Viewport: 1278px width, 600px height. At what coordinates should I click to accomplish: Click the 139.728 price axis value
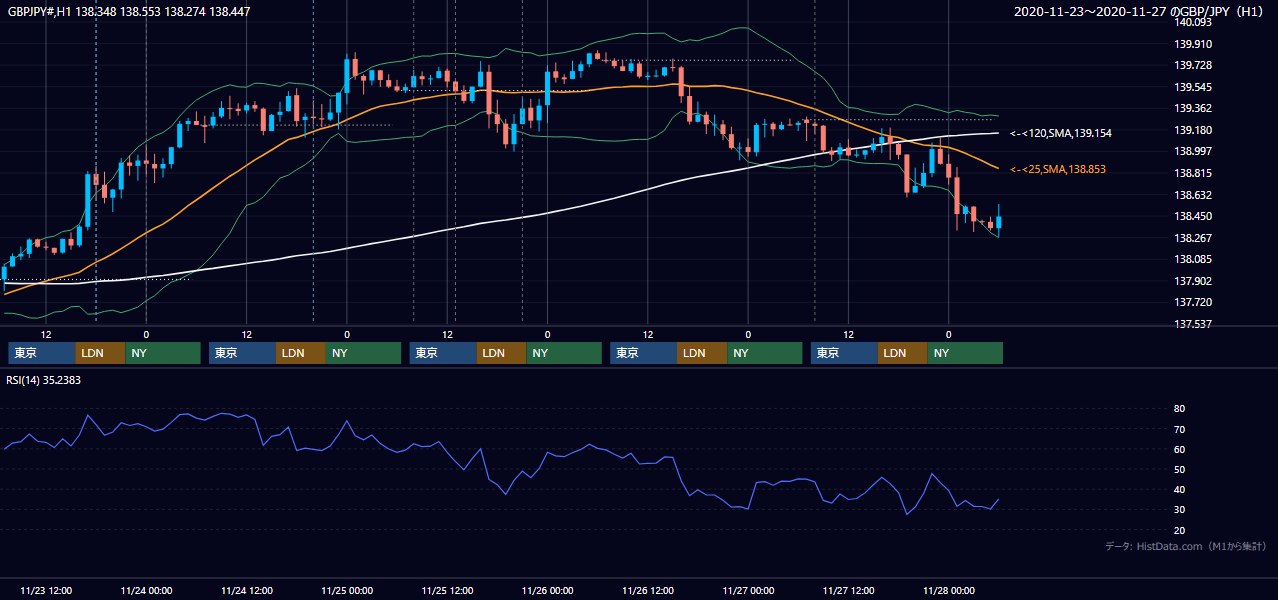tap(1192, 65)
